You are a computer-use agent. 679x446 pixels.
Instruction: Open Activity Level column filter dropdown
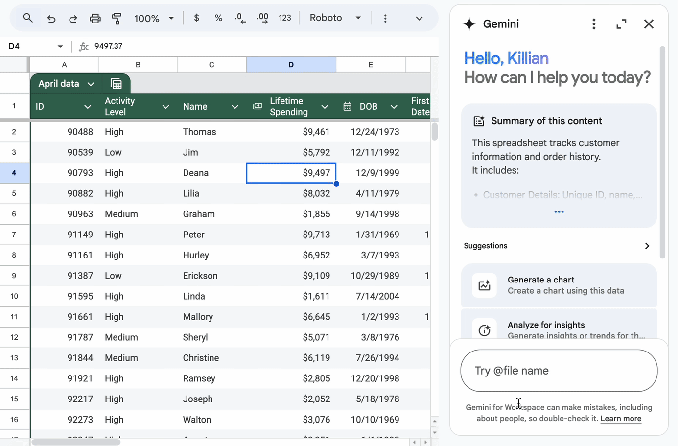click(166, 106)
